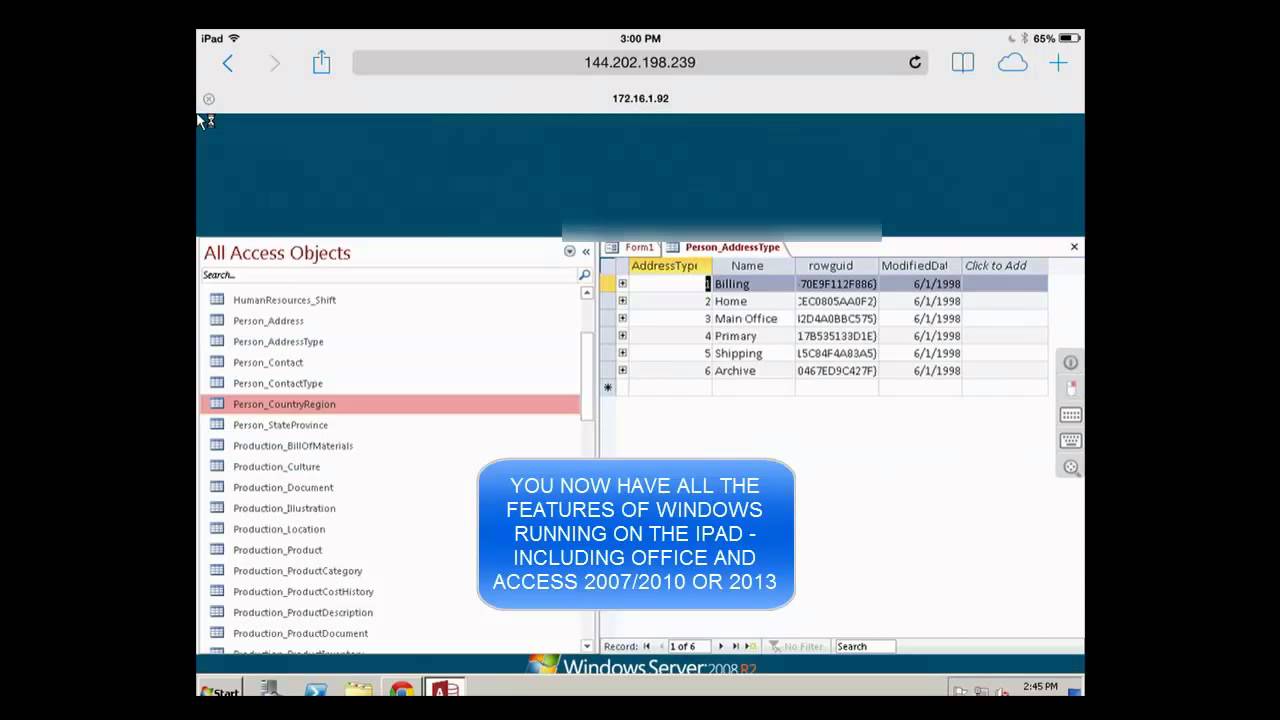Viewport: 1280px width, 720px height.
Task: Tap the remote session mouse icon
Action: 1070,388
